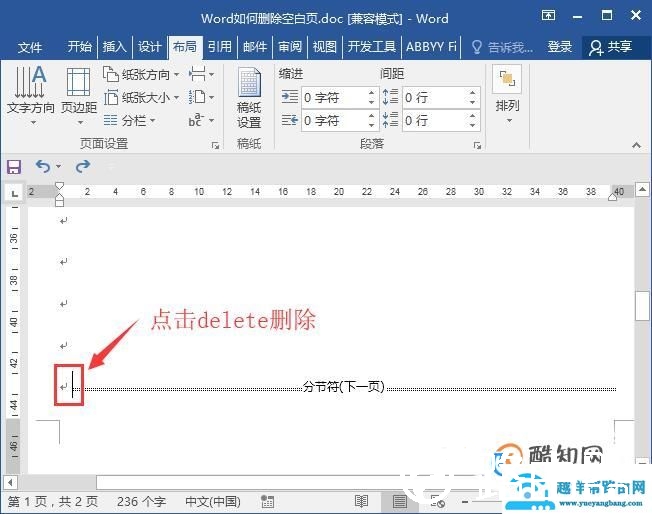Open the undo history dropdown
The image size is (652, 514).
[58, 166]
